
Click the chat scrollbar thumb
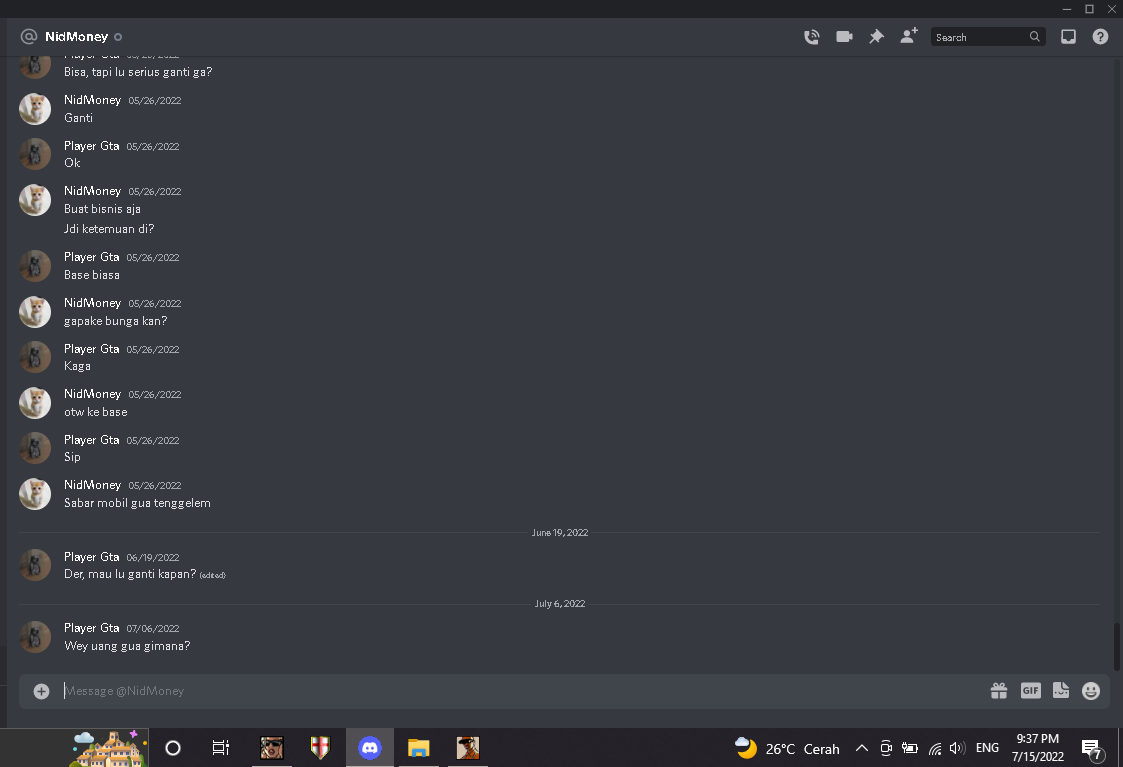(1116, 647)
